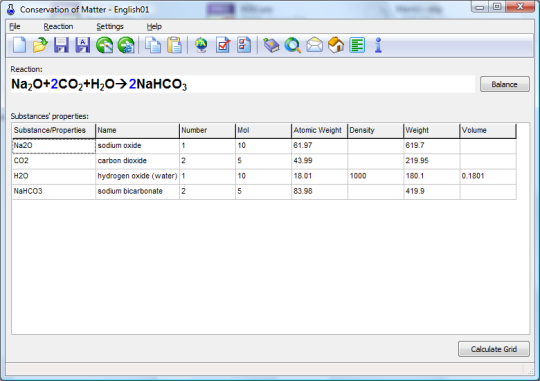The height and width of the screenshot is (381, 540).
Task: Click the weight 180.1 cell
Action: click(x=432, y=176)
